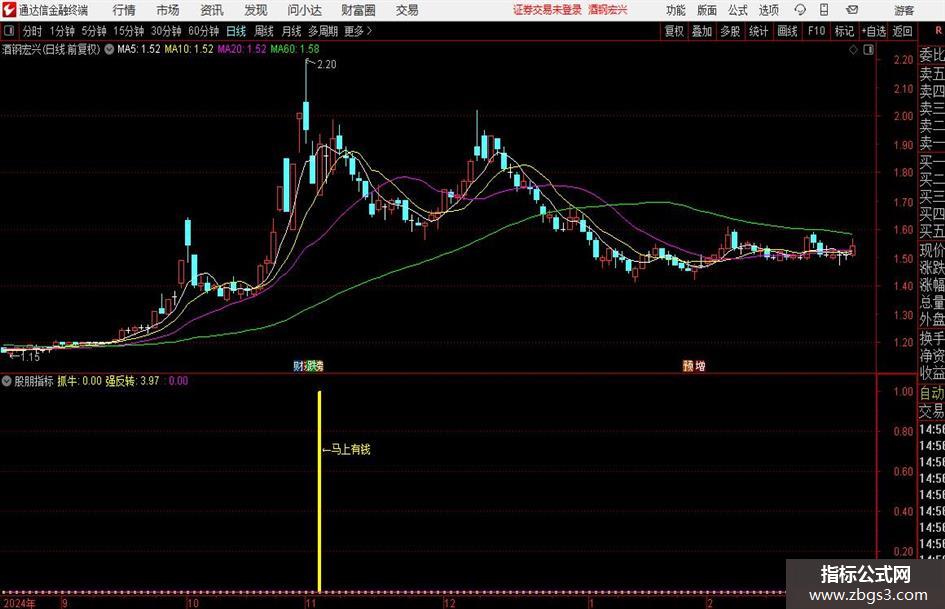Expand 更多 period options
945x609 pixels.
(x=358, y=31)
